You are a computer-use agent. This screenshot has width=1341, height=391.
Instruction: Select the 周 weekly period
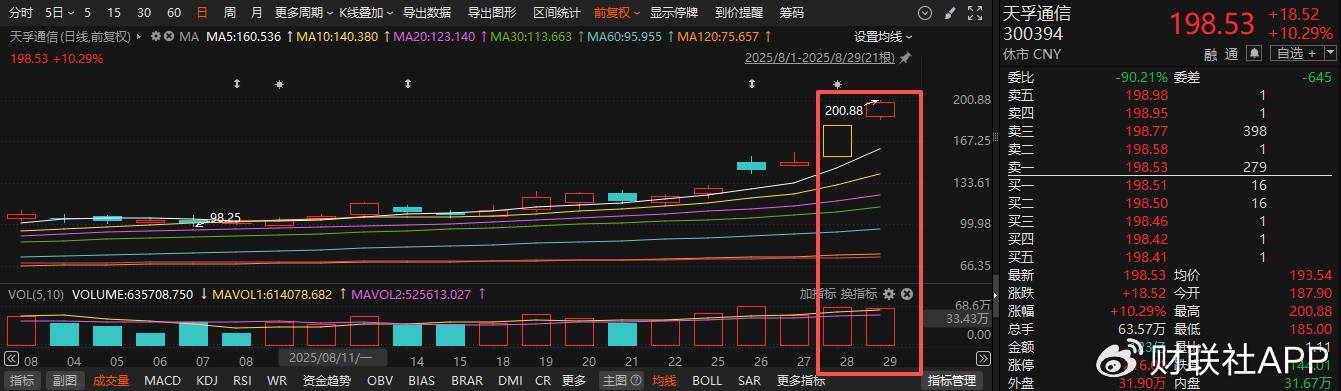click(x=230, y=13)
